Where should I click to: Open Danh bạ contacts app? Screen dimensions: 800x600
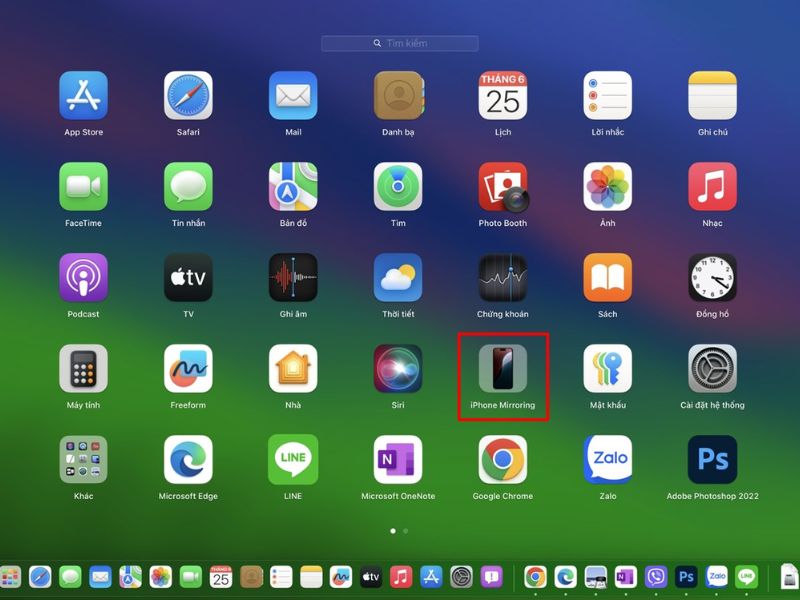point(398,95)
